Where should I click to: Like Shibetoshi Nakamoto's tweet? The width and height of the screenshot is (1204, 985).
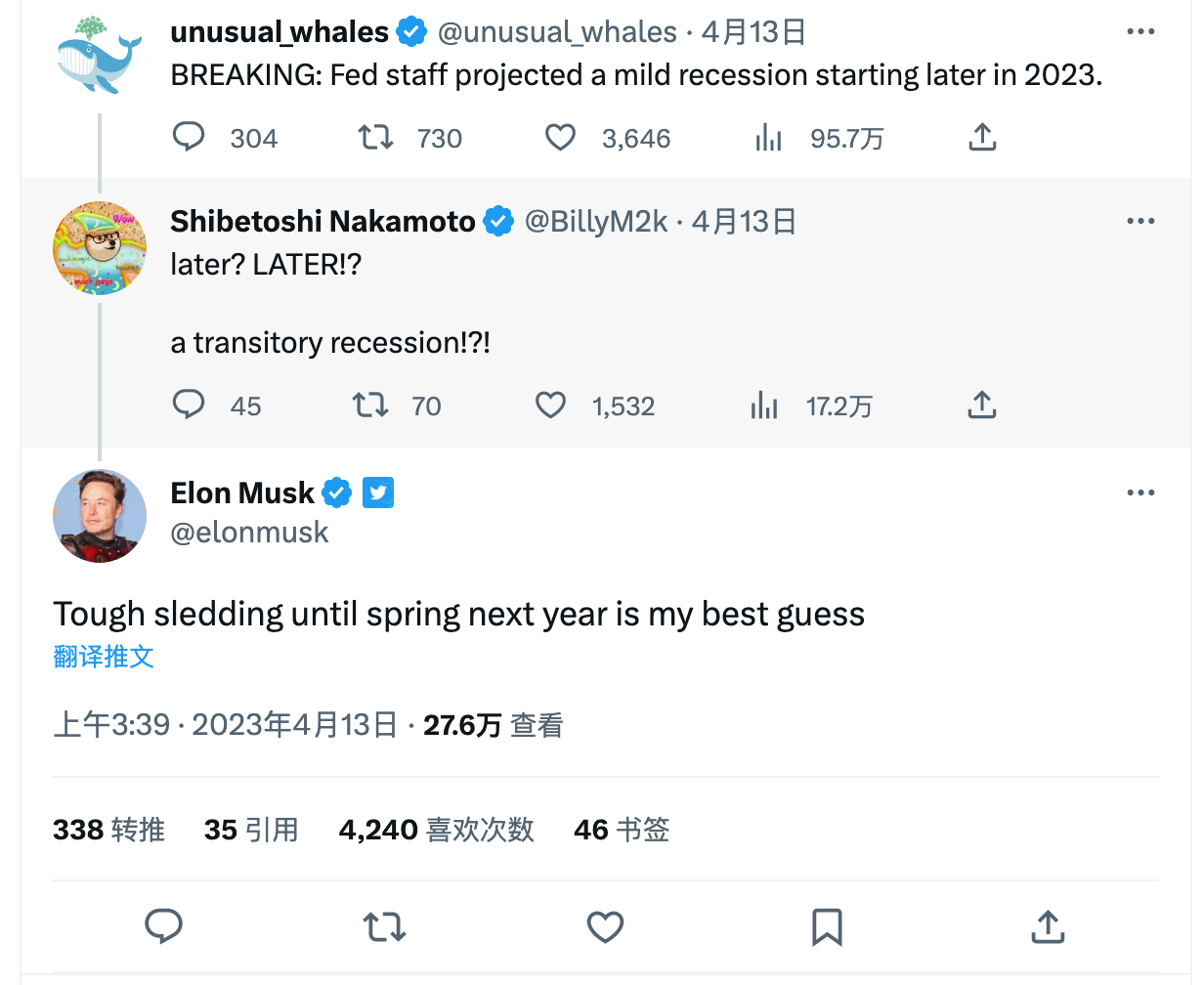(x=551, y=405)
